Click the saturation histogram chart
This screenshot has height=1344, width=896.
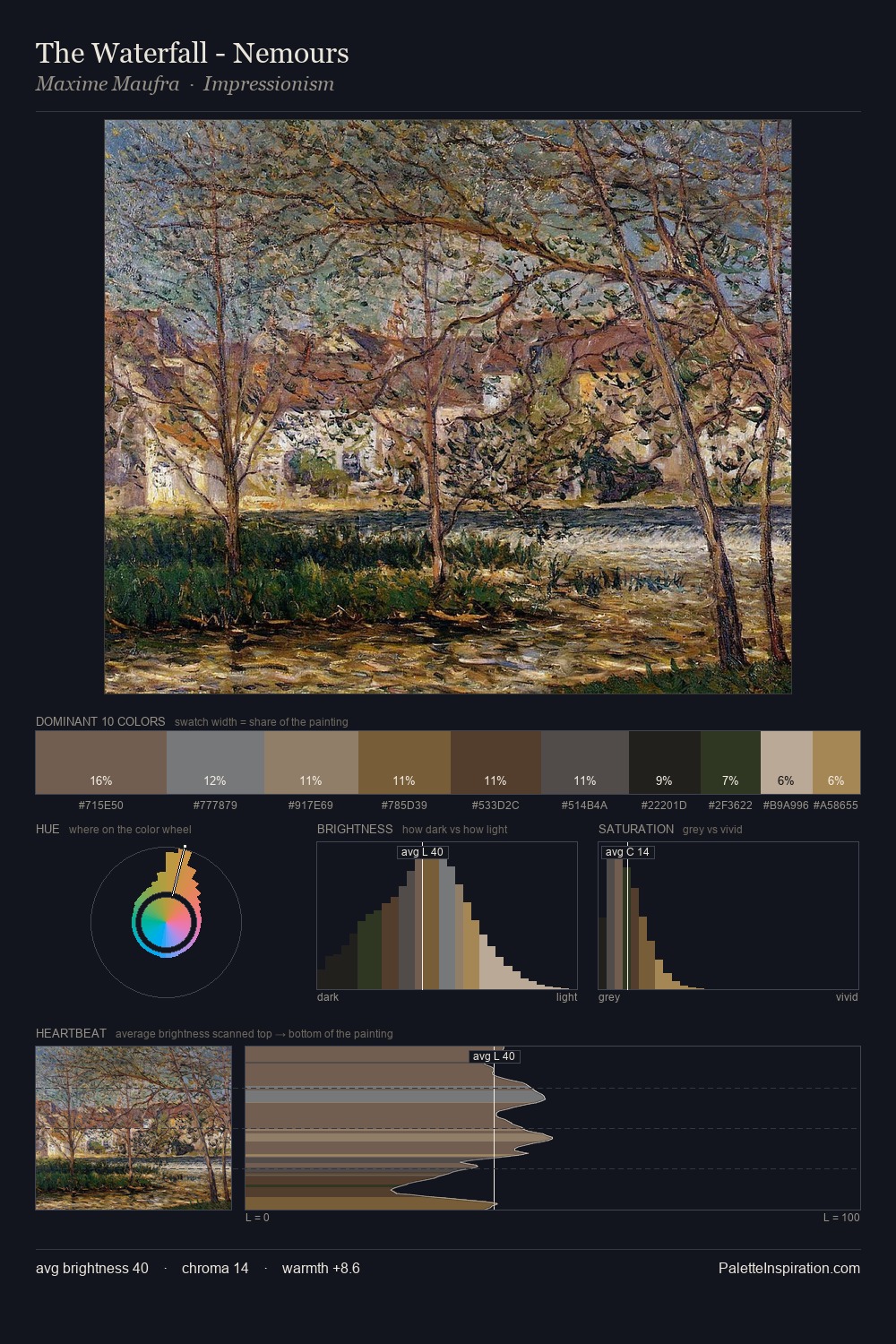pyautogui.click(x=728, y=916)
